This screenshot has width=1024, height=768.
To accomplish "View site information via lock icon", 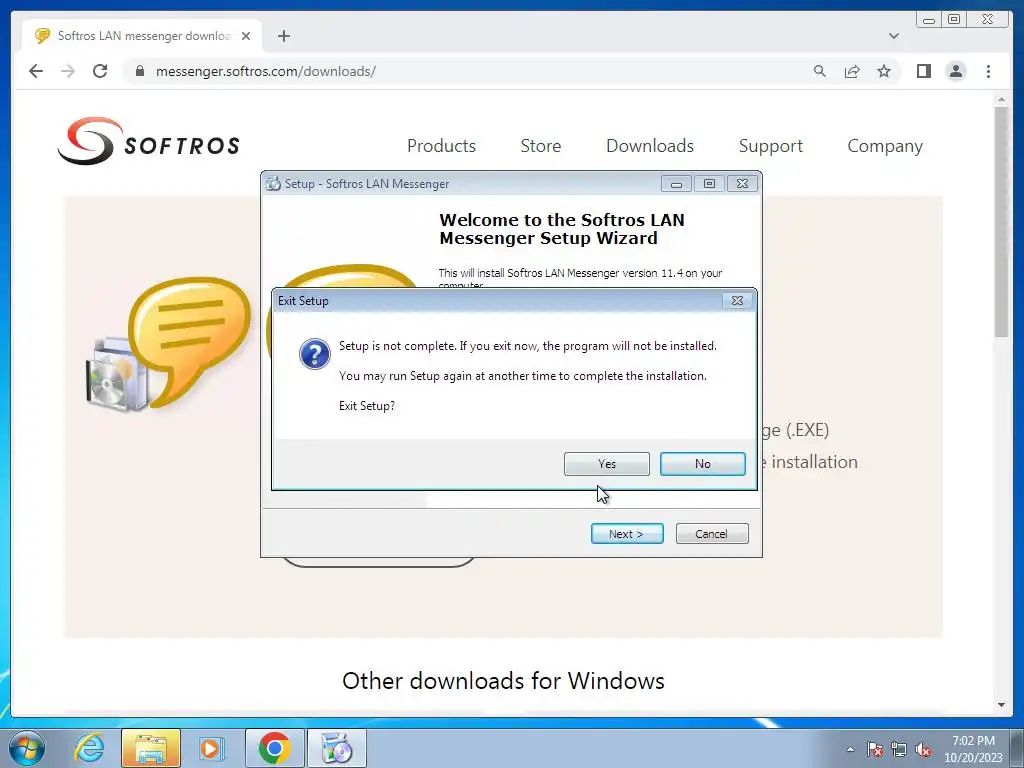I will coord(140,71).
